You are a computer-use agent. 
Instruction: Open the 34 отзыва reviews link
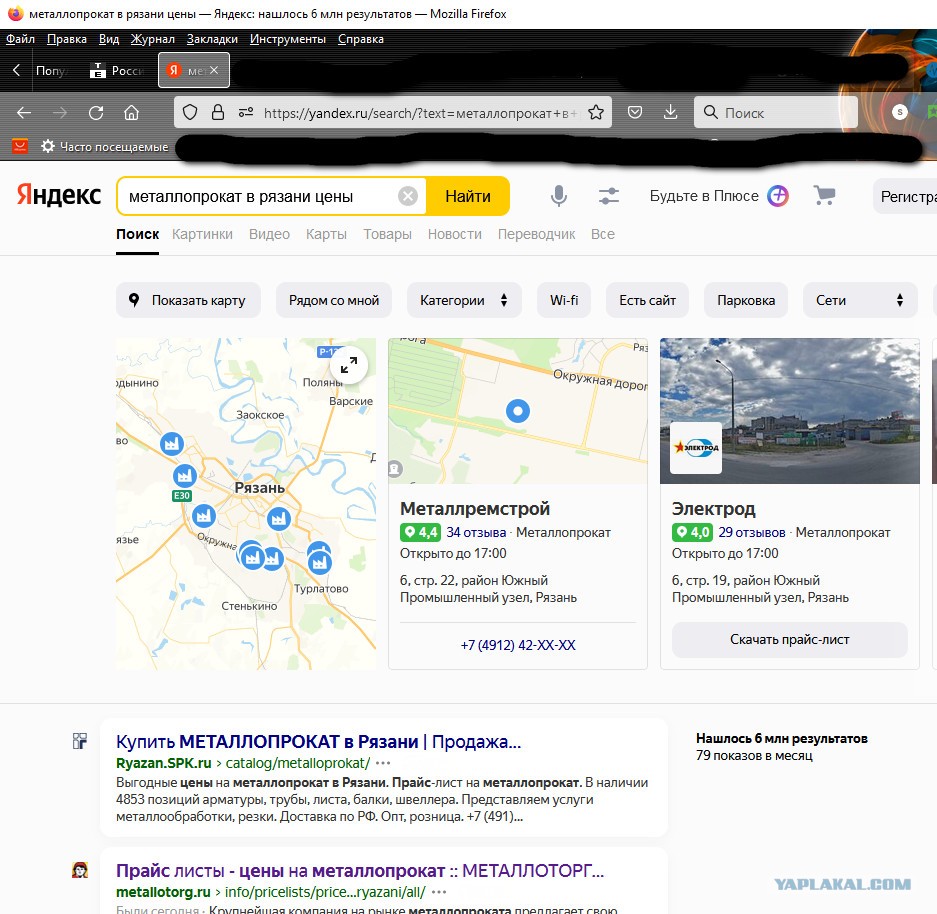(x=476, y=532)
